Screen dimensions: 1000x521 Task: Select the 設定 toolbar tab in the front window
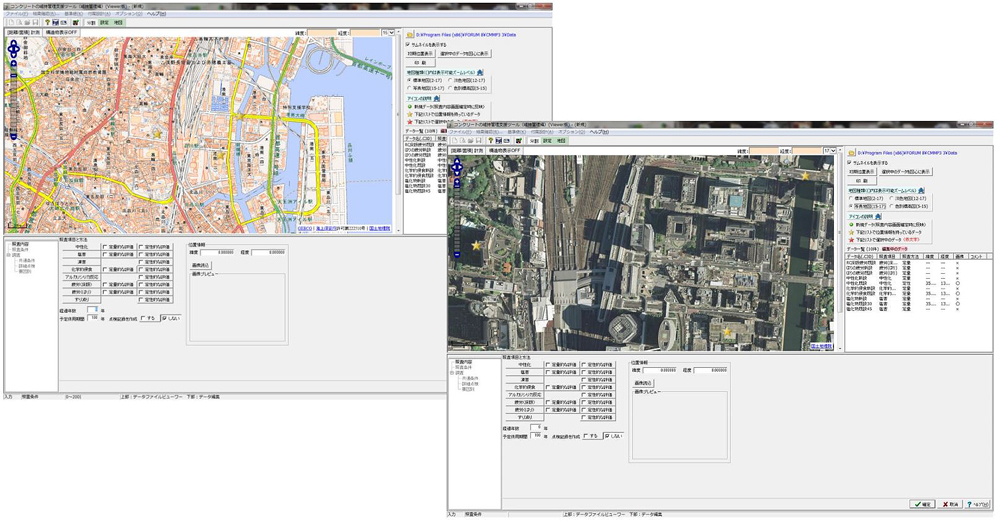(547, 140)
